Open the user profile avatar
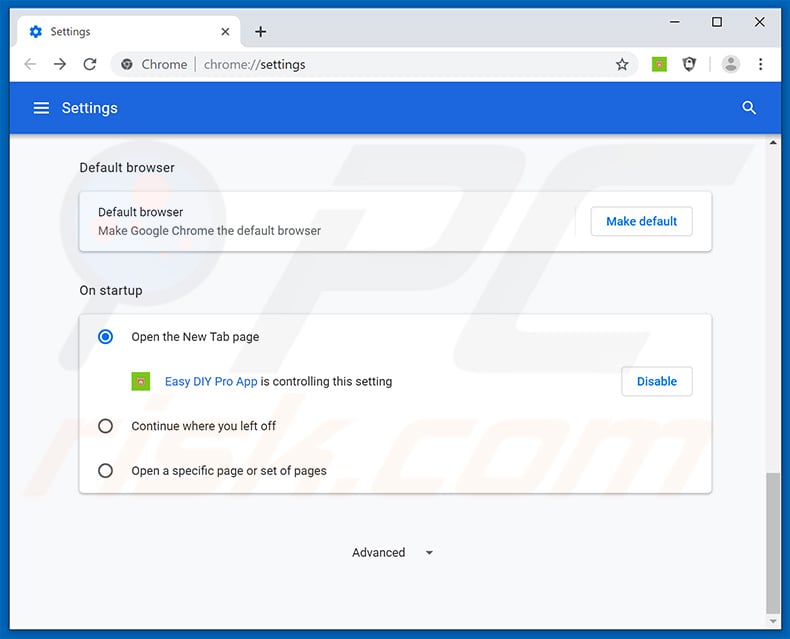The height and width of the screenshot is (639, 790). point(731,64)
